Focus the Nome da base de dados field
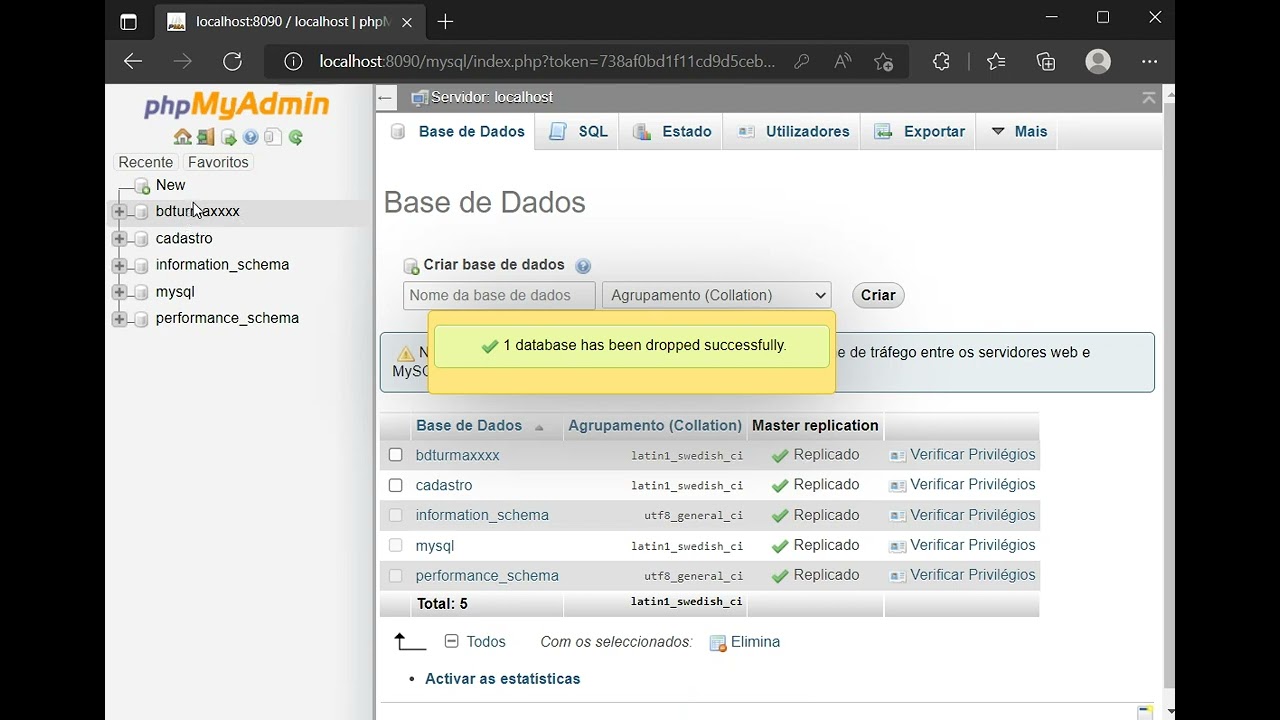This screenshot has width=1280, height=720. [x=499, y=295]
